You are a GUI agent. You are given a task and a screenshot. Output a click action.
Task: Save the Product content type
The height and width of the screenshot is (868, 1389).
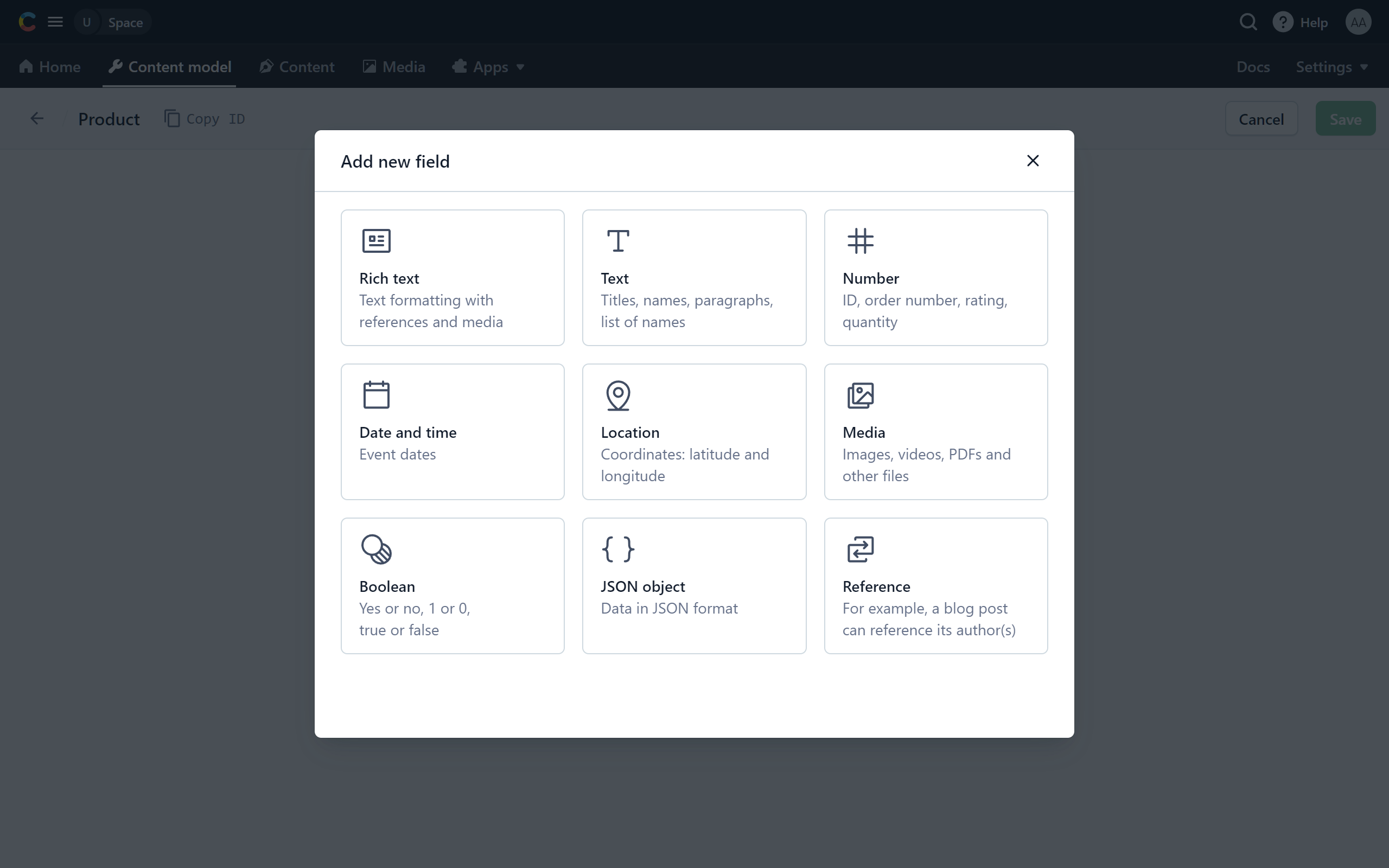1345,118
